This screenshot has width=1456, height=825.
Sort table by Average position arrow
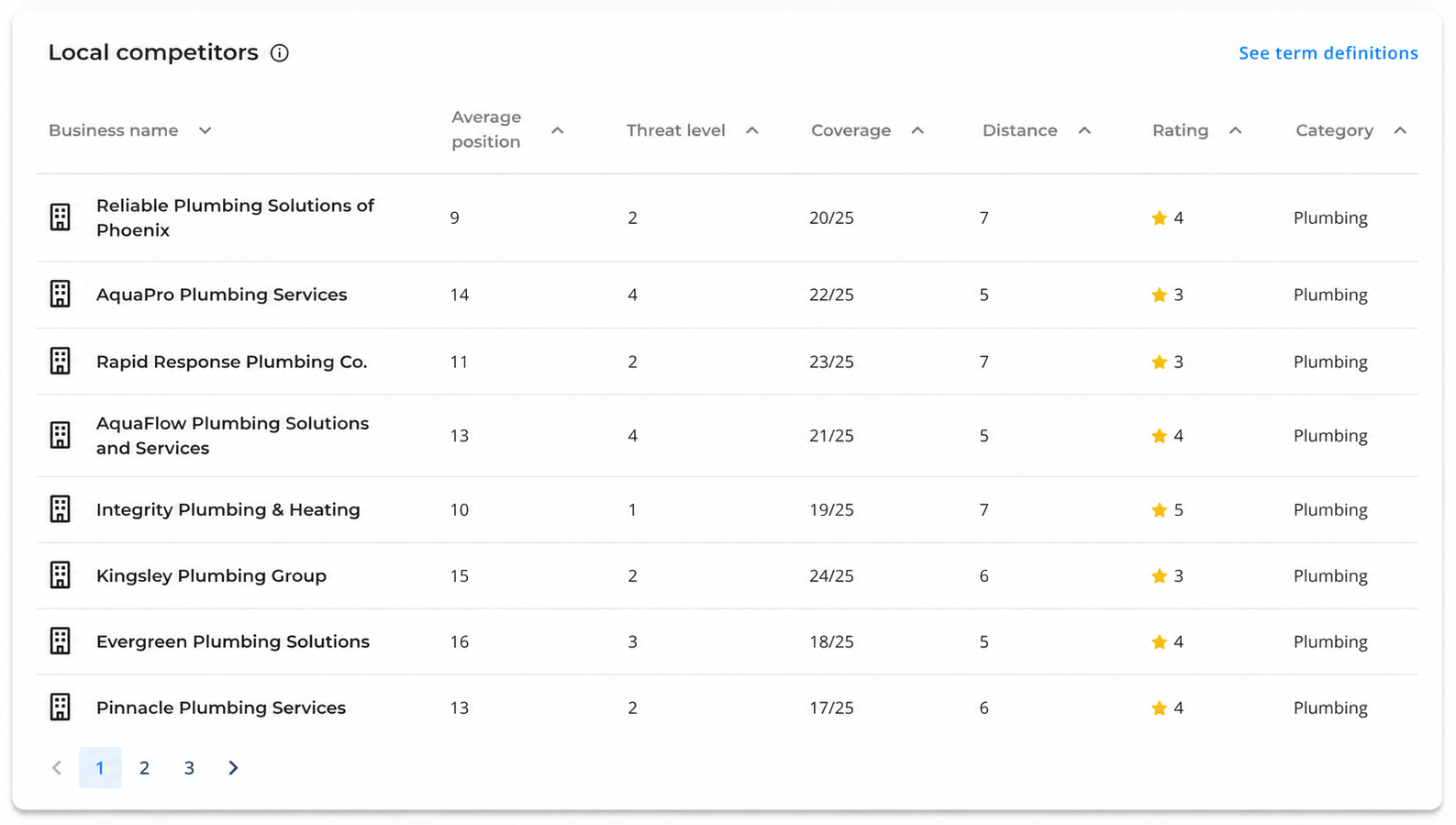tap(557, 130)
